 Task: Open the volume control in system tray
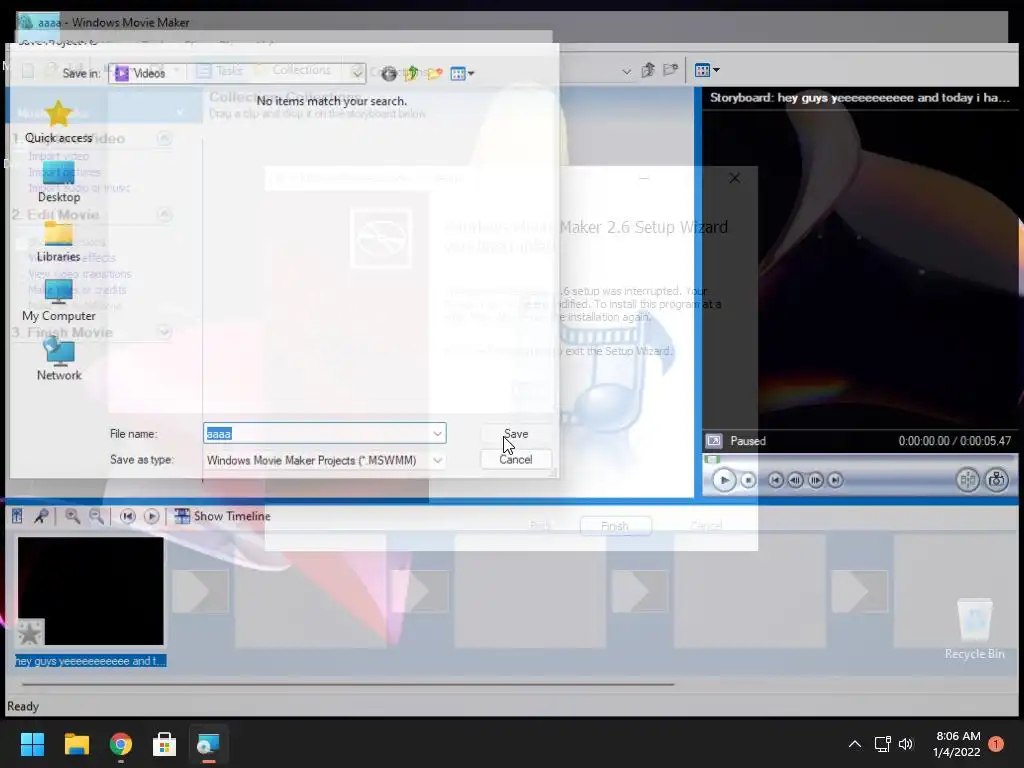coord(906,744)
